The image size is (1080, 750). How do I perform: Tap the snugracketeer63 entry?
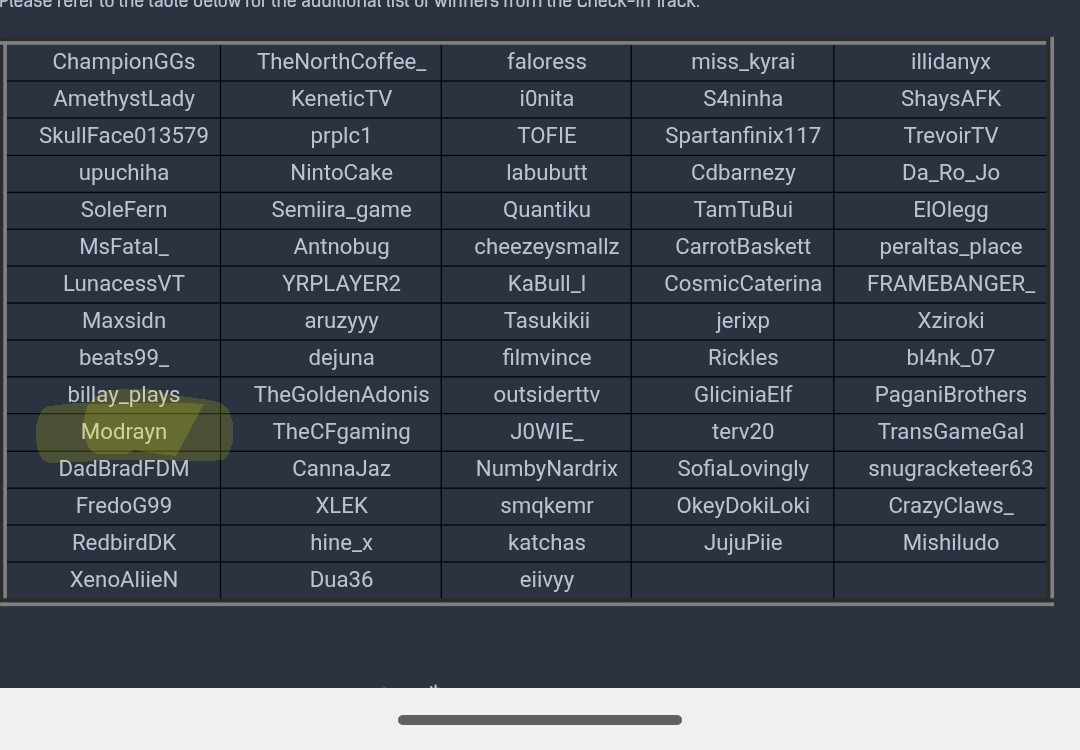pyautogui.click(x=950, y=469)
